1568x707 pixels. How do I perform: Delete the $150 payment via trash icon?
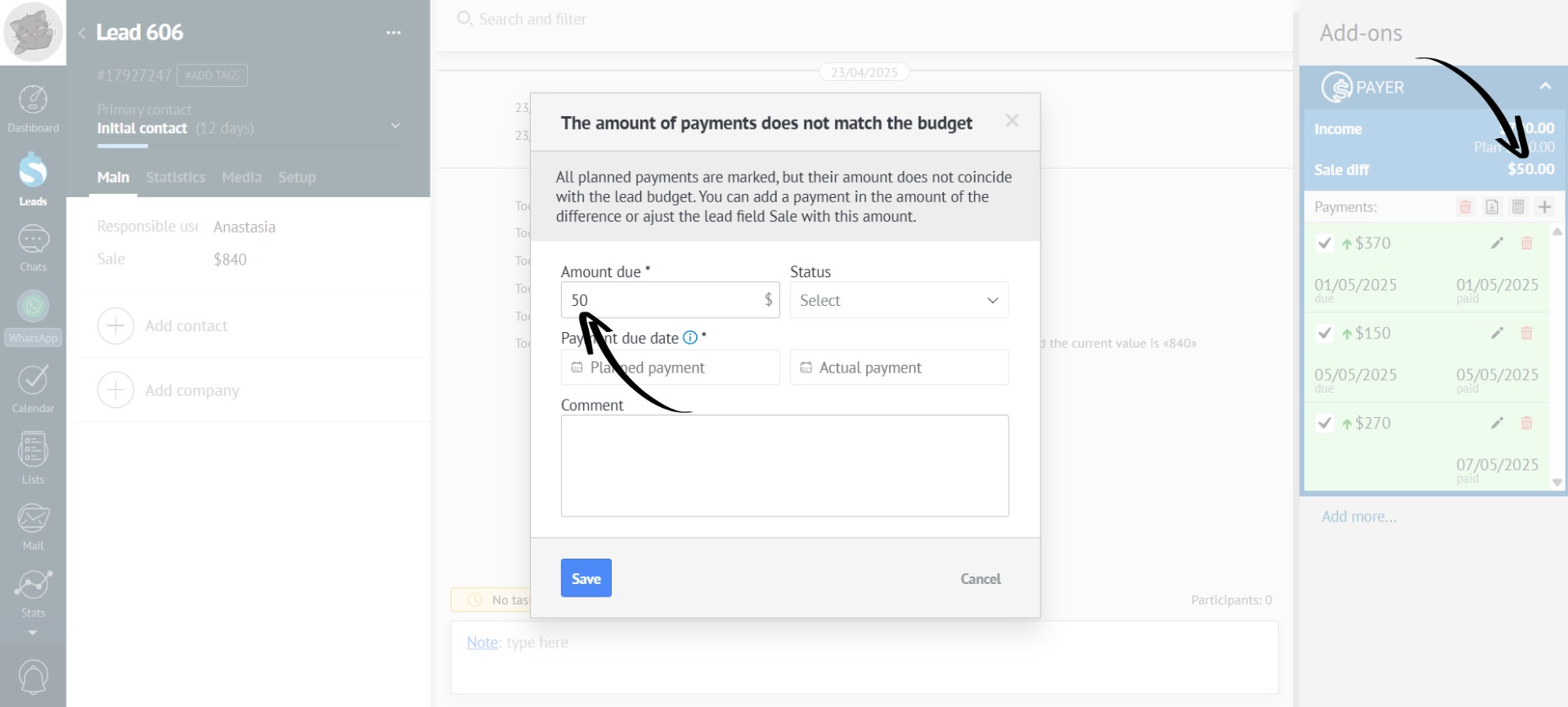click(1527, 334)
